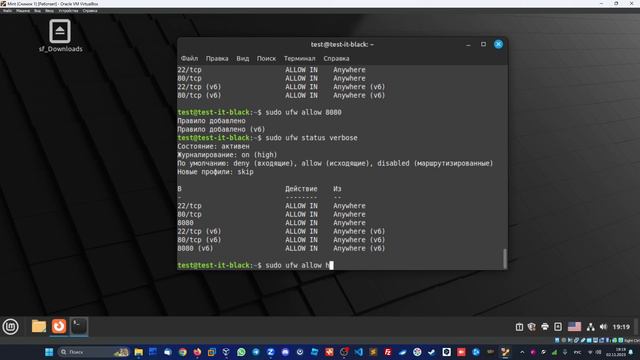Open the Справка menu in terminal
The width and height of the screenshot is (640, 360).
coord(336,58)
